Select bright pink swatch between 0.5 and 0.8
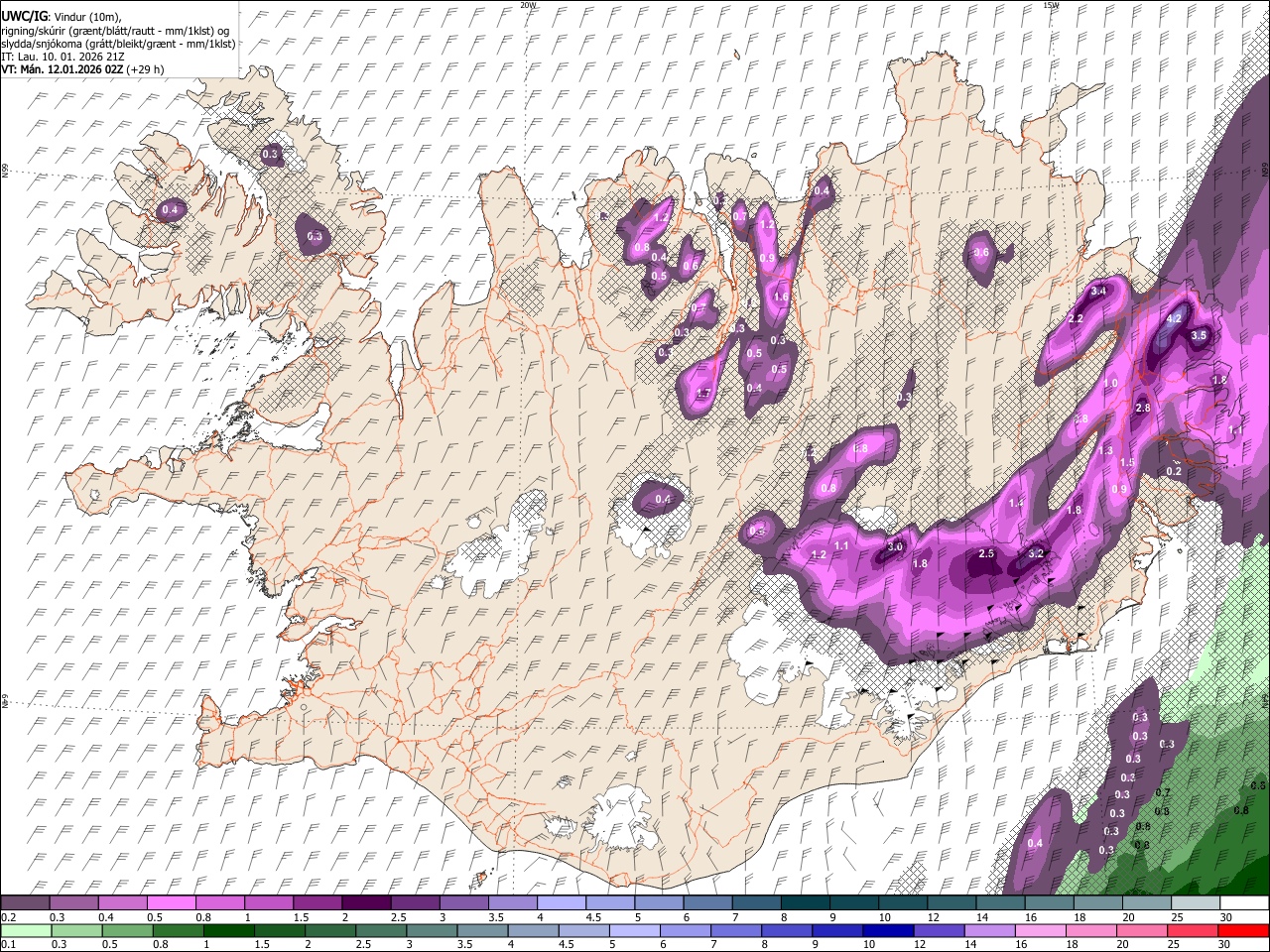The height and width of the screenshot is (952, 1270). pyautogui.click(x=170, y=903)
